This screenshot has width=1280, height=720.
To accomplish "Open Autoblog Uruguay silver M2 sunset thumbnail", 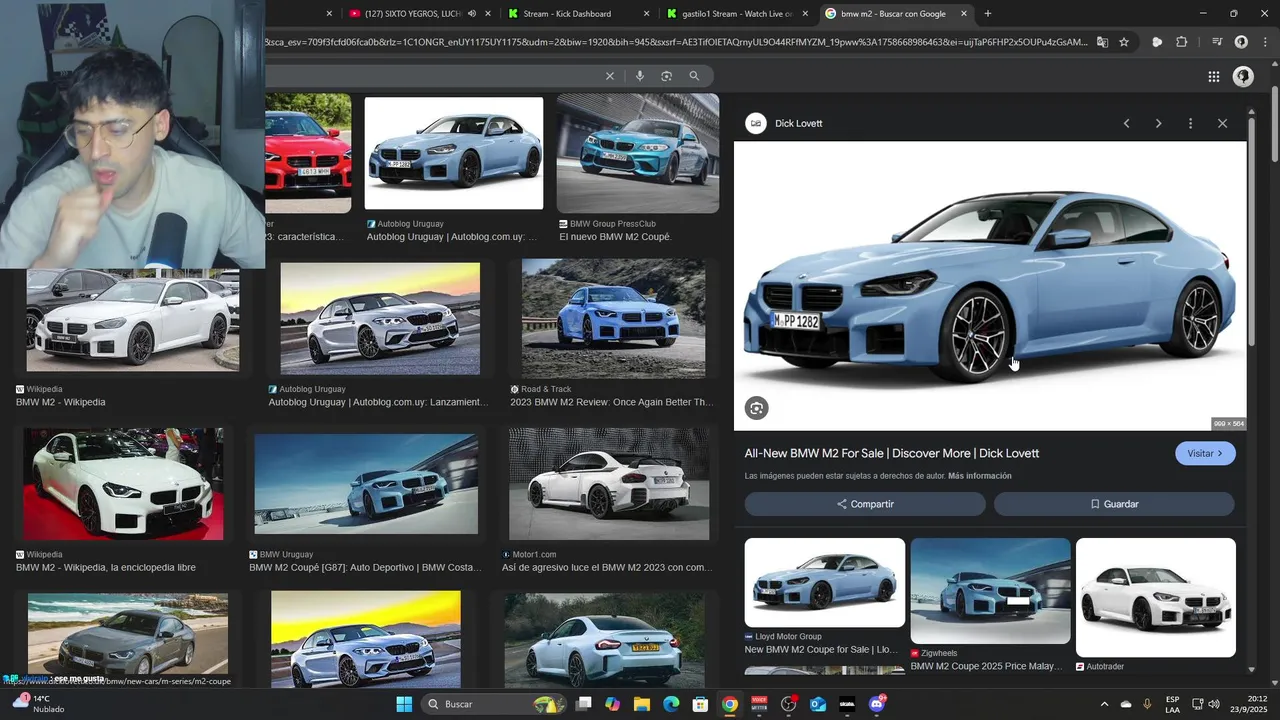I will [x=380, y=318].
